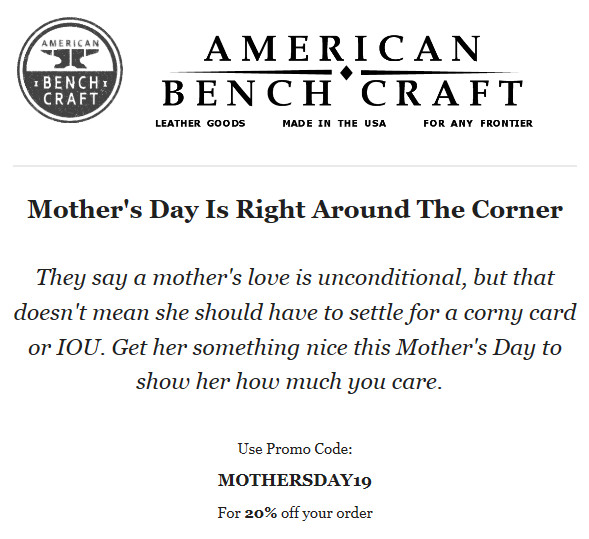The image size is (589, 539).
Task: Click the large CRAFT word in header
Action: [x=442, y=93]
